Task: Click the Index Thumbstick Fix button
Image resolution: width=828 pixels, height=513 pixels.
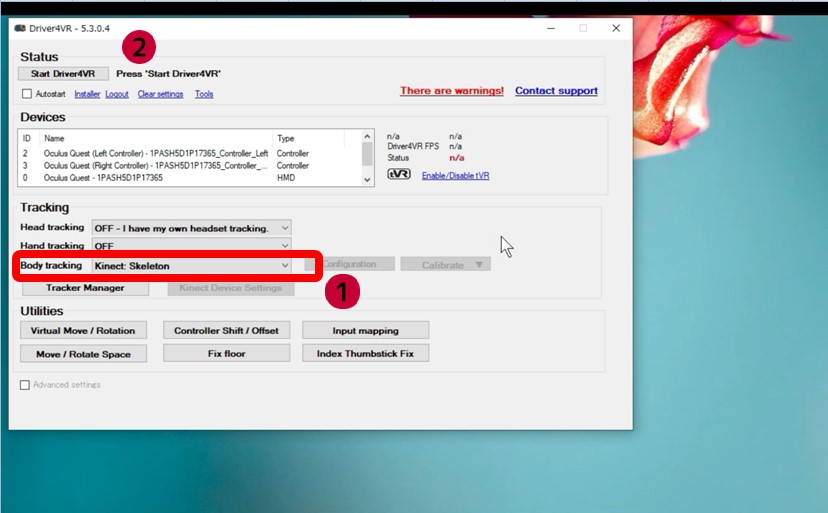Action: point(365,353)
